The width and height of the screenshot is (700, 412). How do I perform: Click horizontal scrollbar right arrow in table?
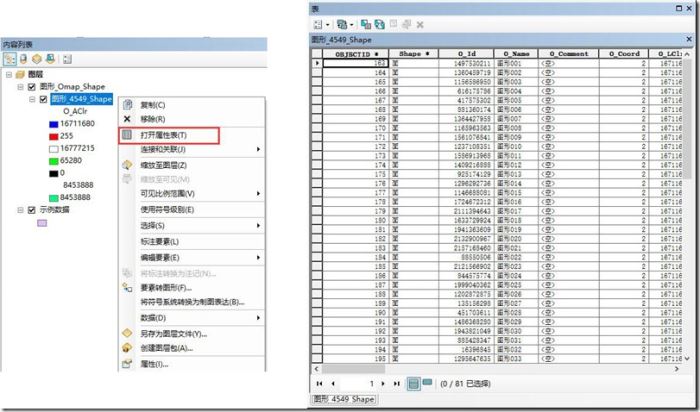(x=677, y=369)
